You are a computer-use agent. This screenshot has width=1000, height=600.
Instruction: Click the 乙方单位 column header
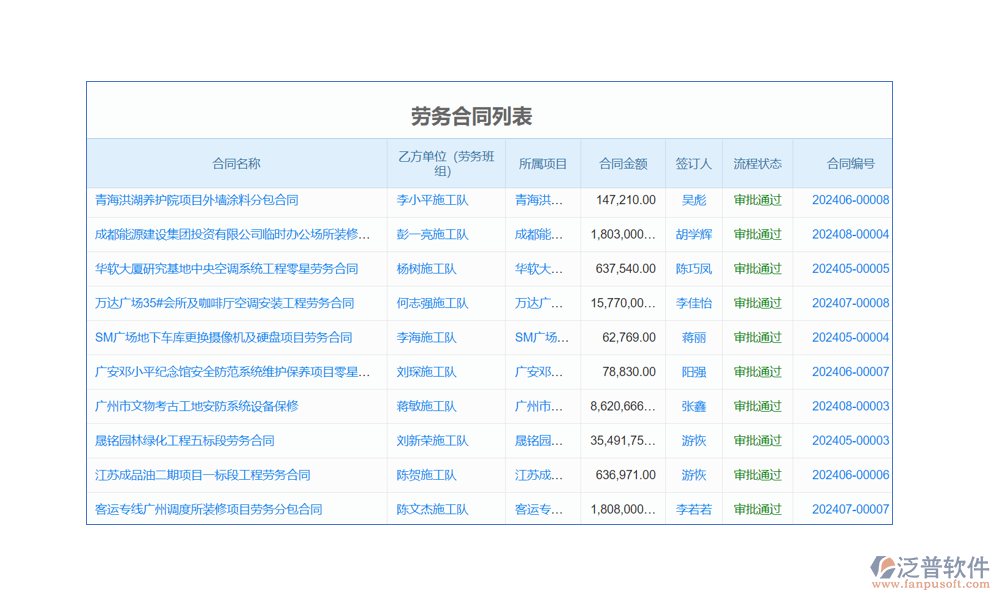(x=446, y=164)
